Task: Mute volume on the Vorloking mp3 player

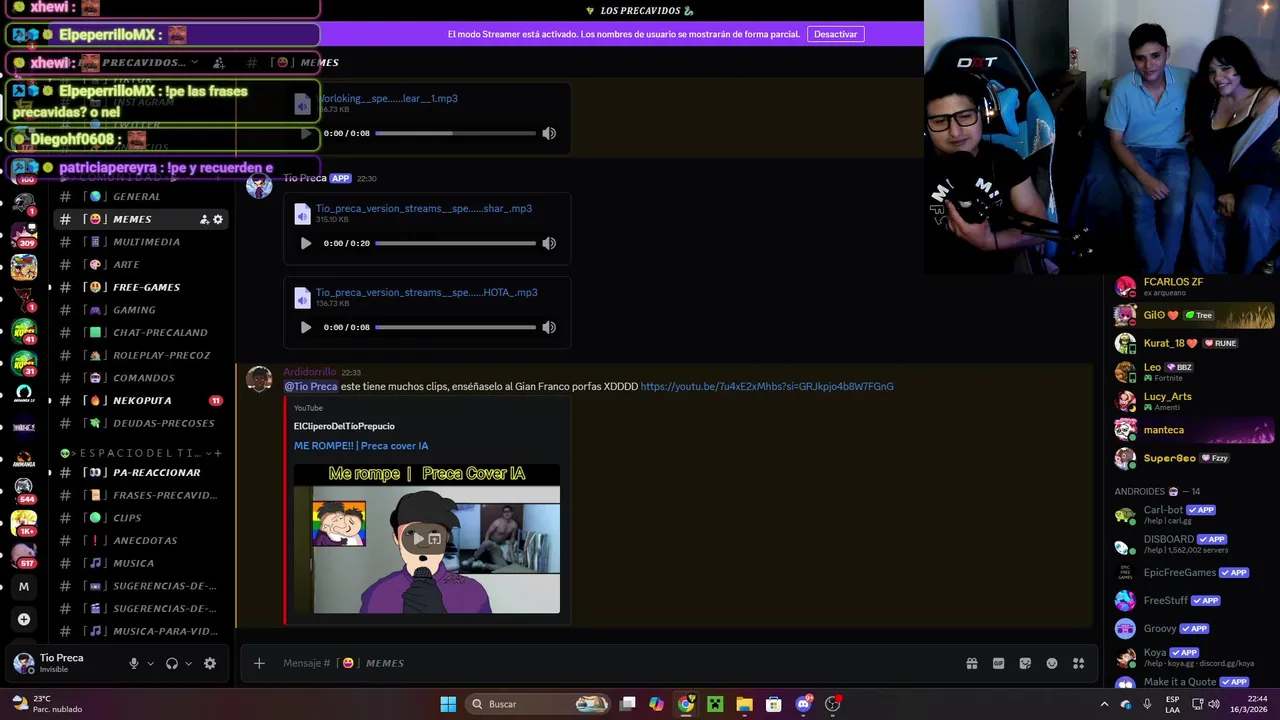Action: click(x=549, y=133)
